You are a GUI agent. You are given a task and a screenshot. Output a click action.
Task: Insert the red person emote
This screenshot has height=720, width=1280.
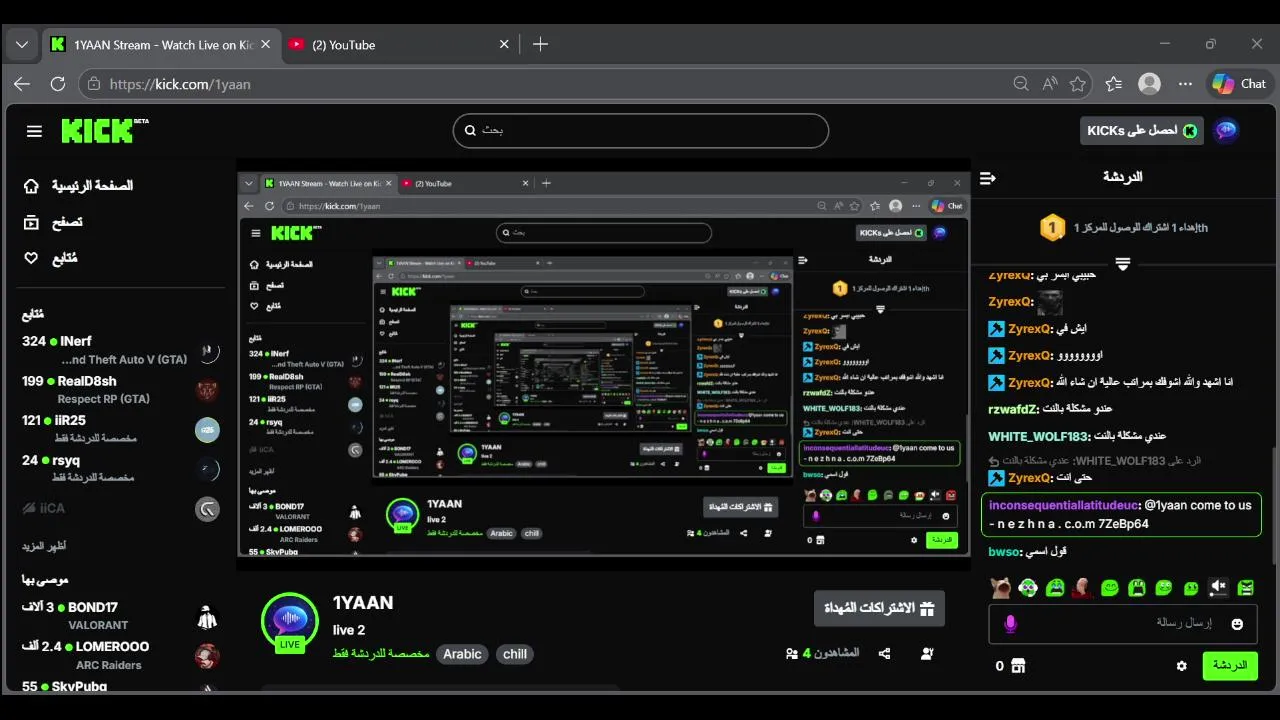[x=1082, y=587]
